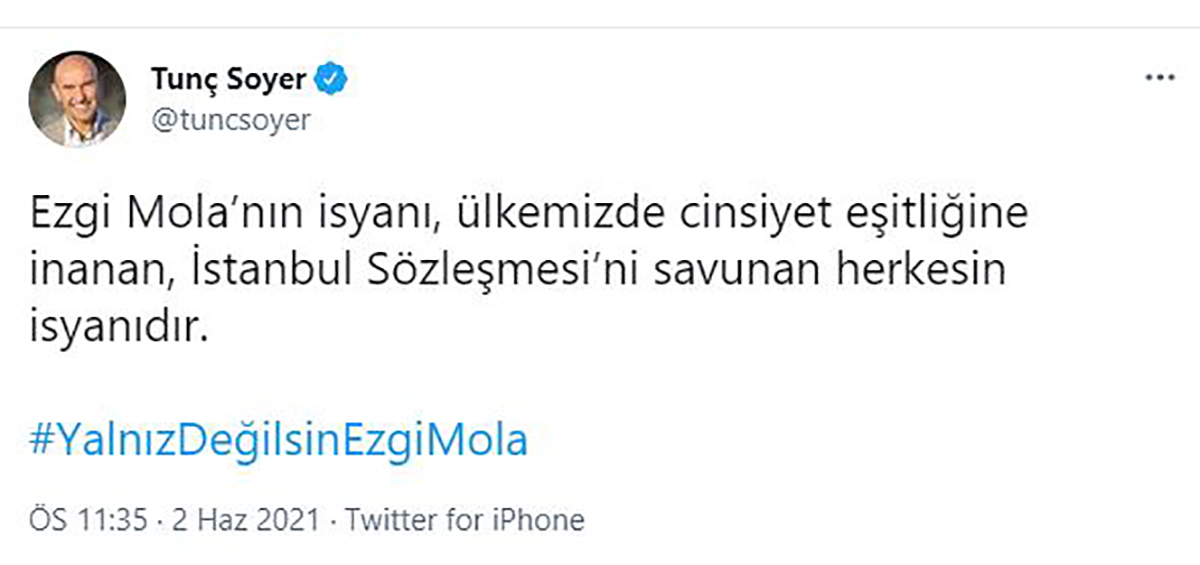This screenshot has height=565, width=1200.
Task: Click the display name Tunç Soyer
Action: pyautogui.click(x=230, y=78)
